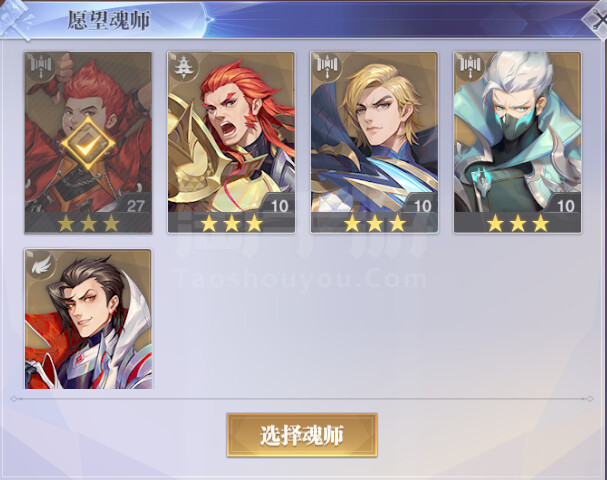This screenshot has width=607, height=480.
Task: Close the 愿望魂师 window
Action: point(597,20)
